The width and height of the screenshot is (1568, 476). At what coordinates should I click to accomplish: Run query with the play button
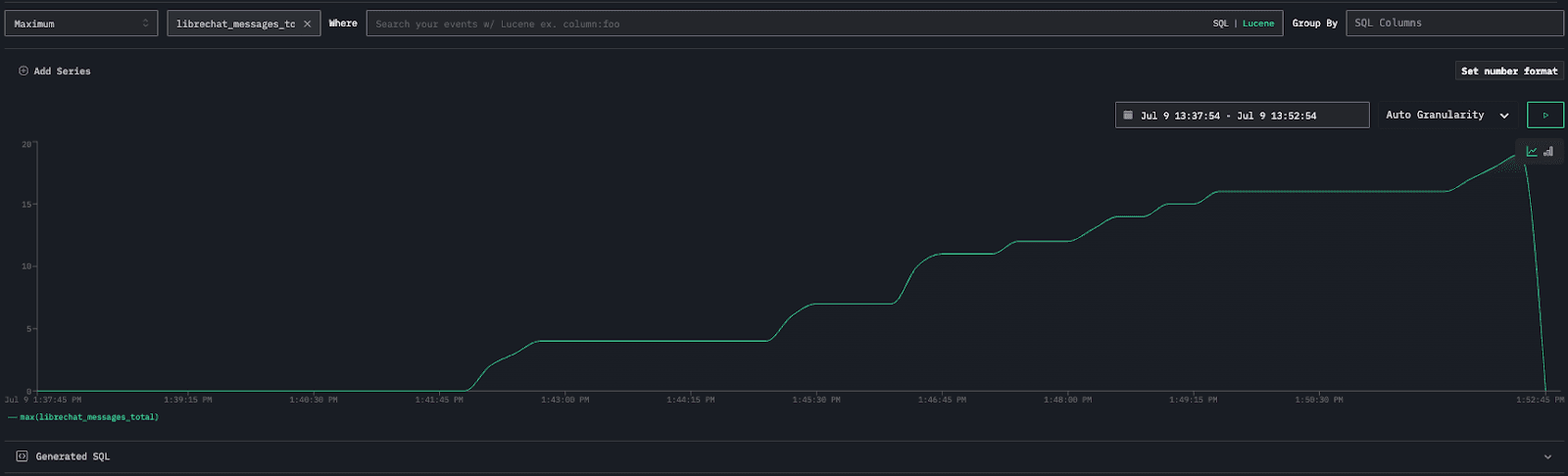(1545, 116)
